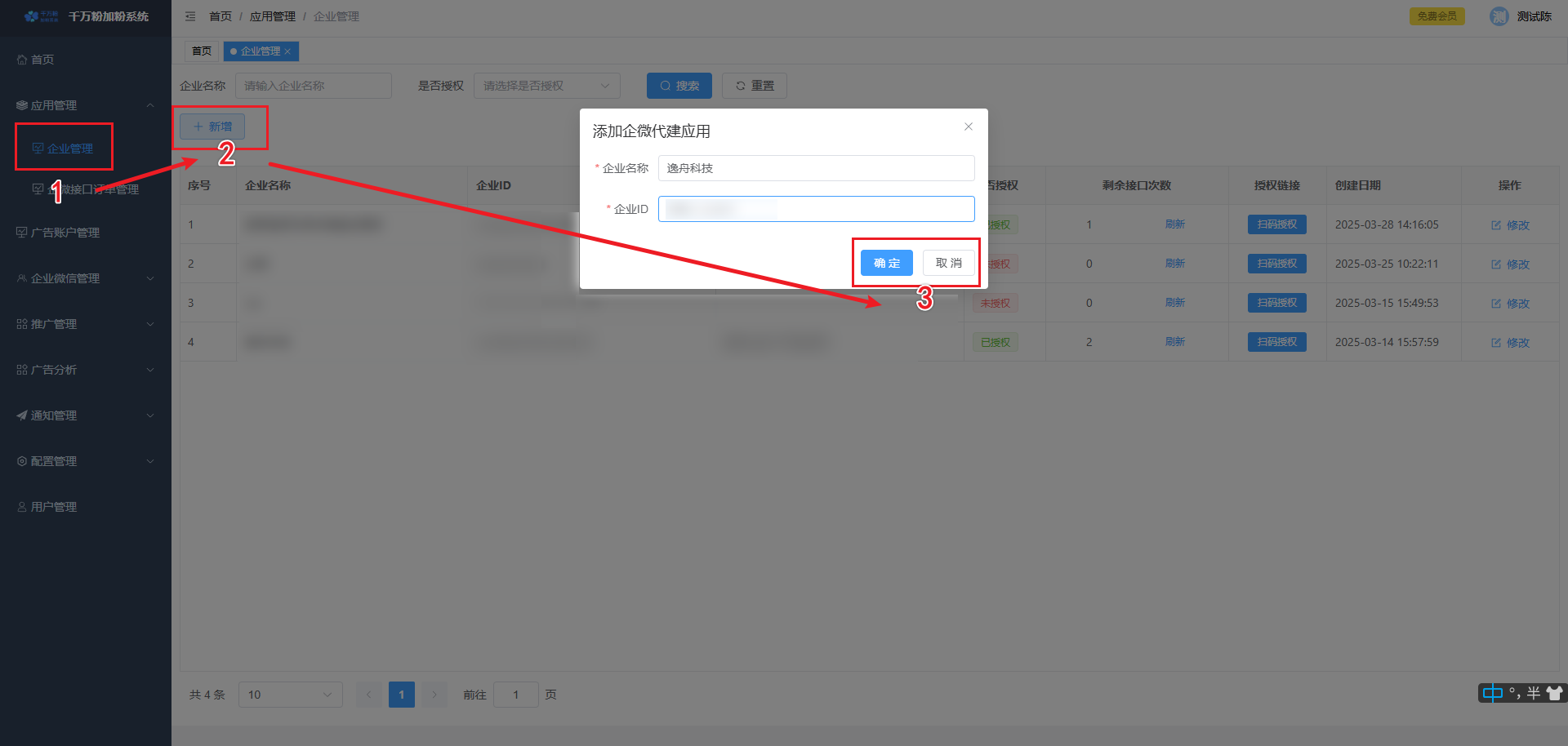Screen dimensions: 1568x746
Task: Click 扫码授权 button in row 4
Action: coord(1276,342)
